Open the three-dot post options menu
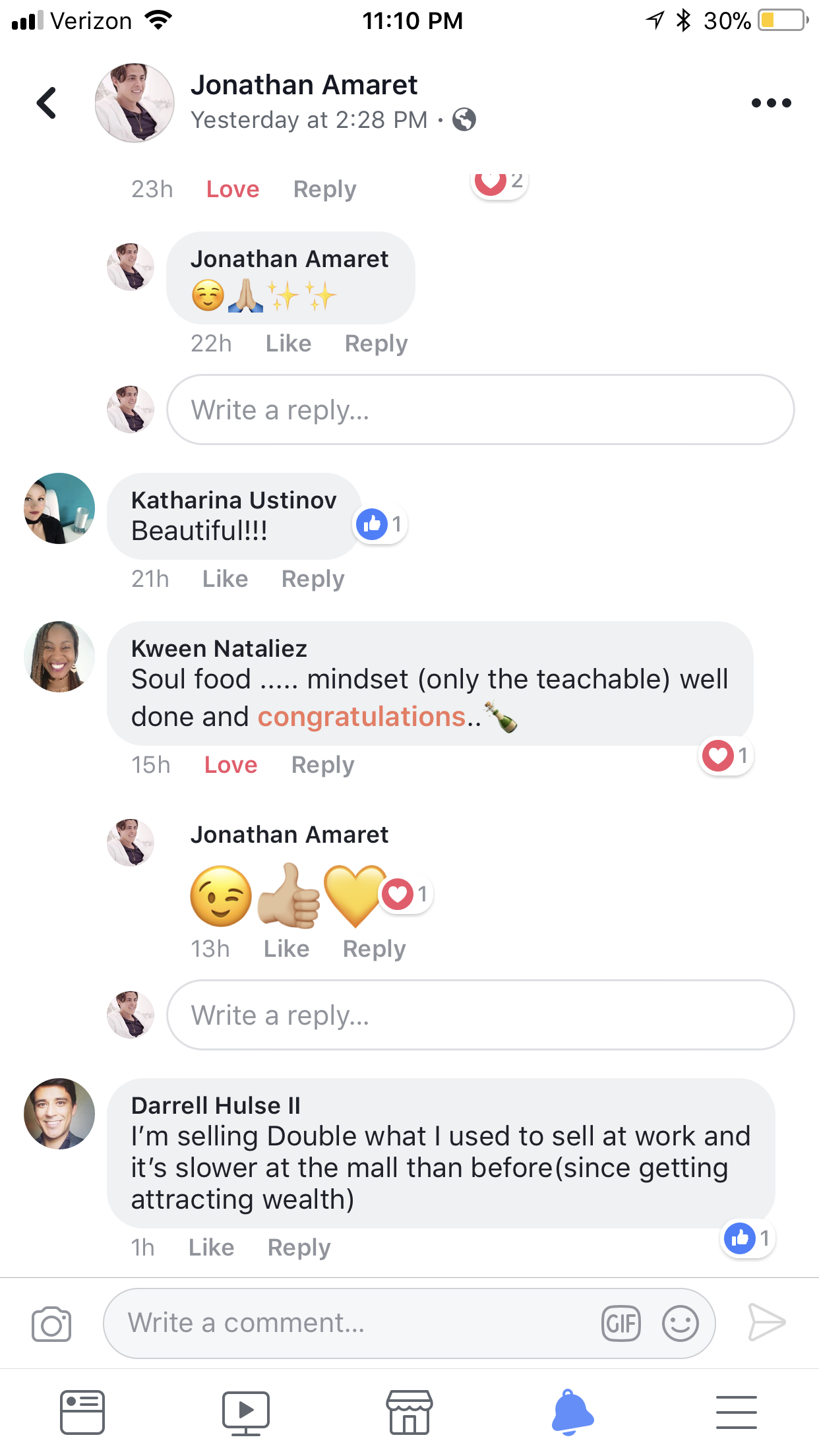The height and width of the screenshot is (1456, 819). click(771, 103)
